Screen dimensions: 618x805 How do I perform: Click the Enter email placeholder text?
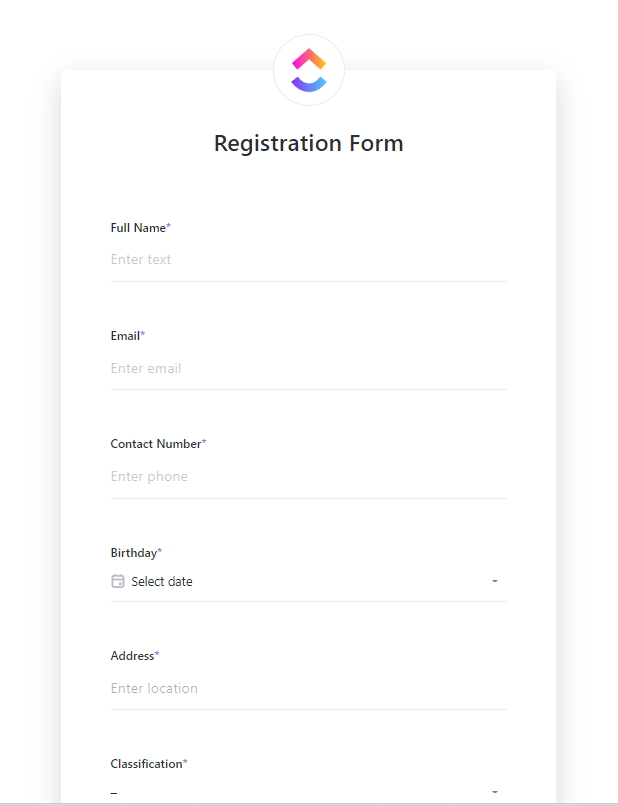144,368
